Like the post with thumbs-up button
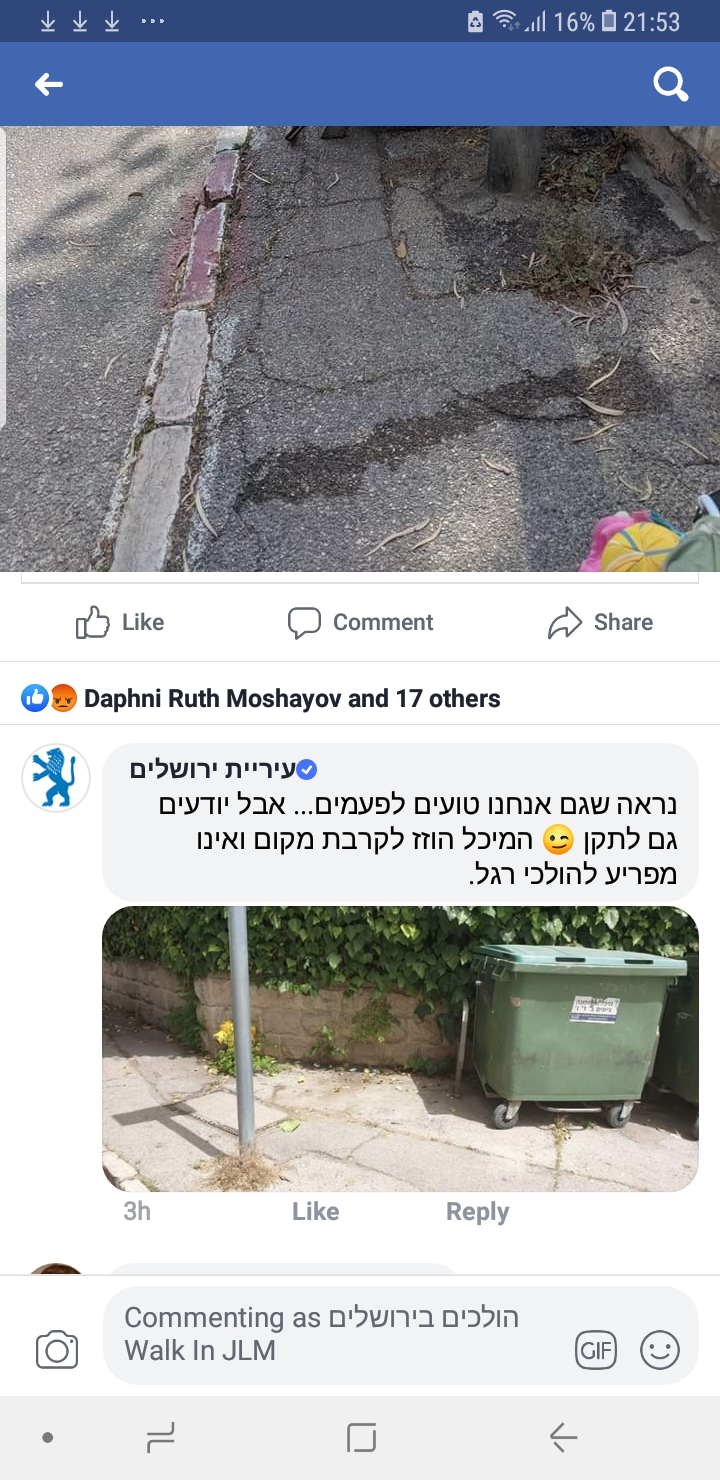 120,622
